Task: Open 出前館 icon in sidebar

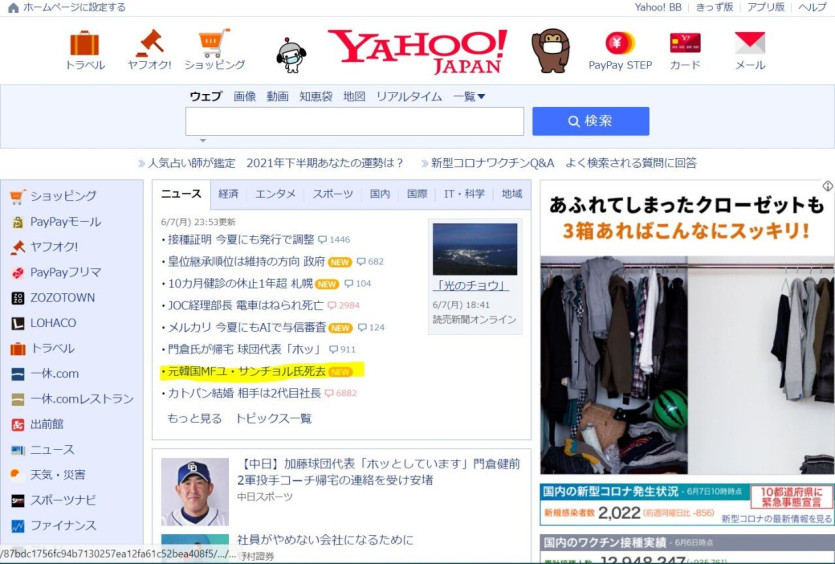Action: point(18,424)
